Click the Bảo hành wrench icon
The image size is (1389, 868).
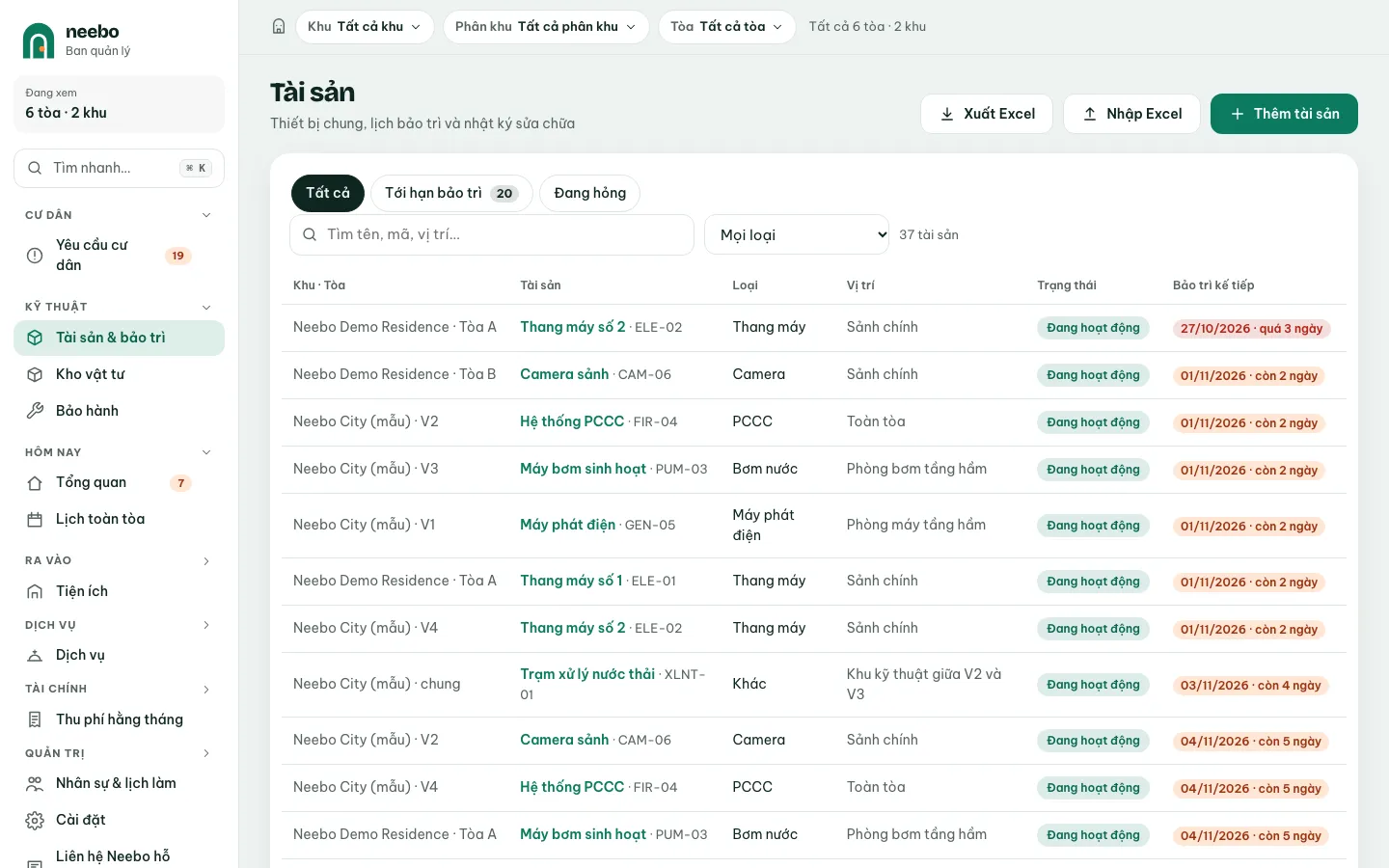[x=35, y=411]
